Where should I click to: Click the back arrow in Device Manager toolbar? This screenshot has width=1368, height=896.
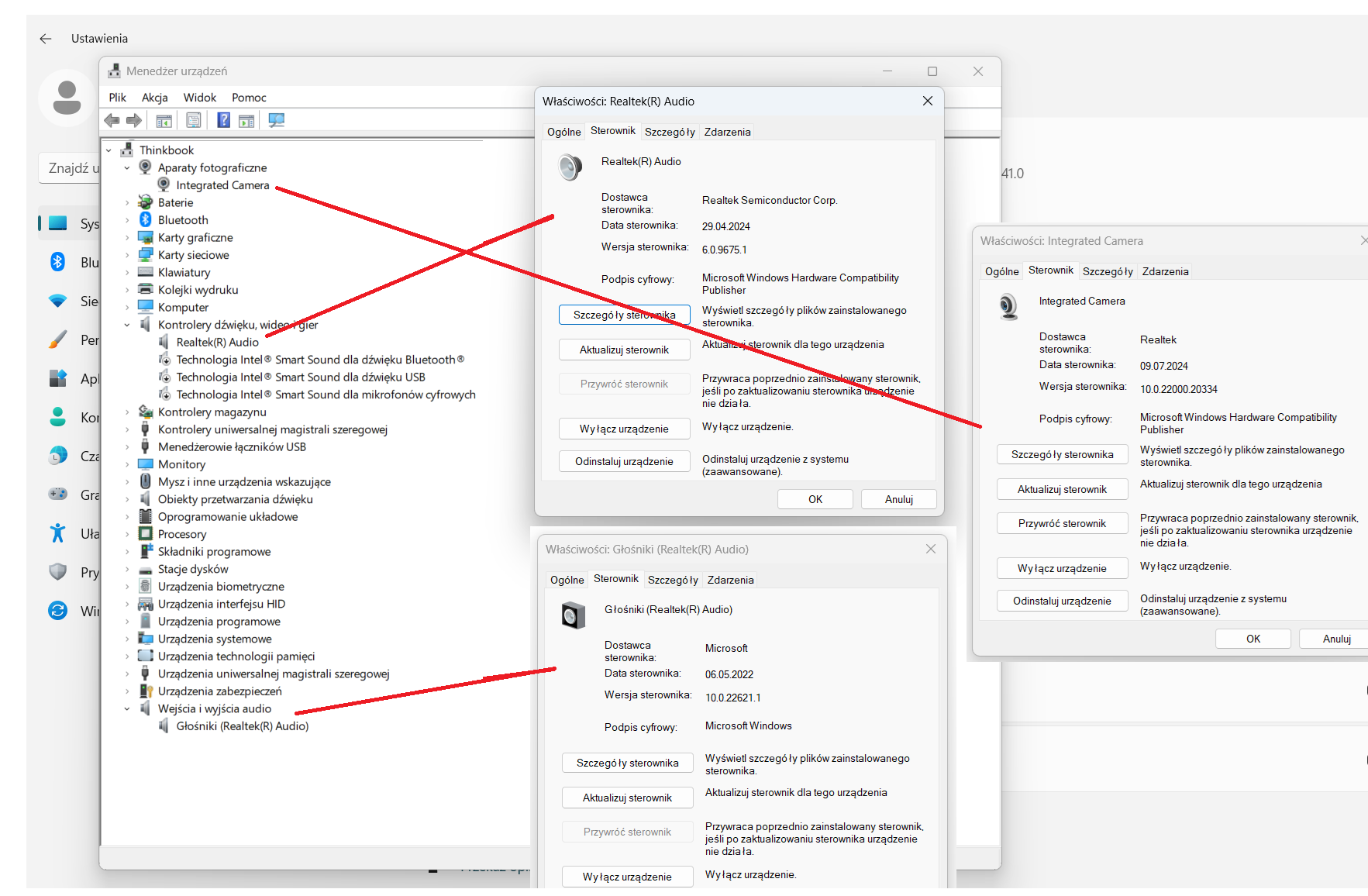pos(112,120)
